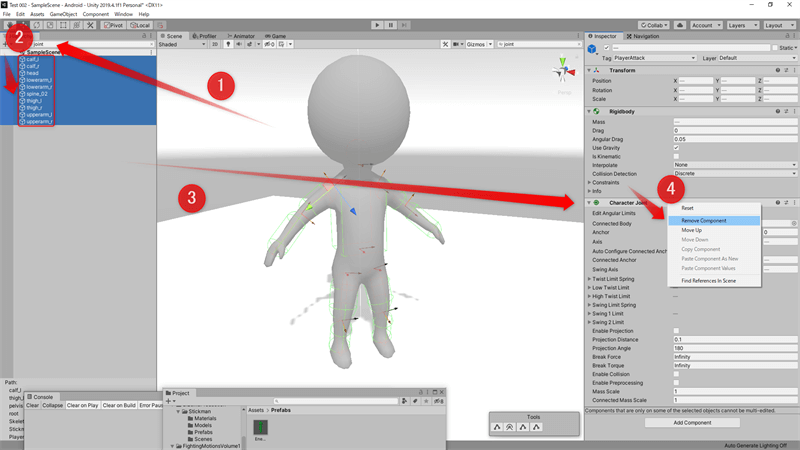Toggle the Static checkbox in Inspector
Viewport: 800px width, 450px height.
coord(775,48)
